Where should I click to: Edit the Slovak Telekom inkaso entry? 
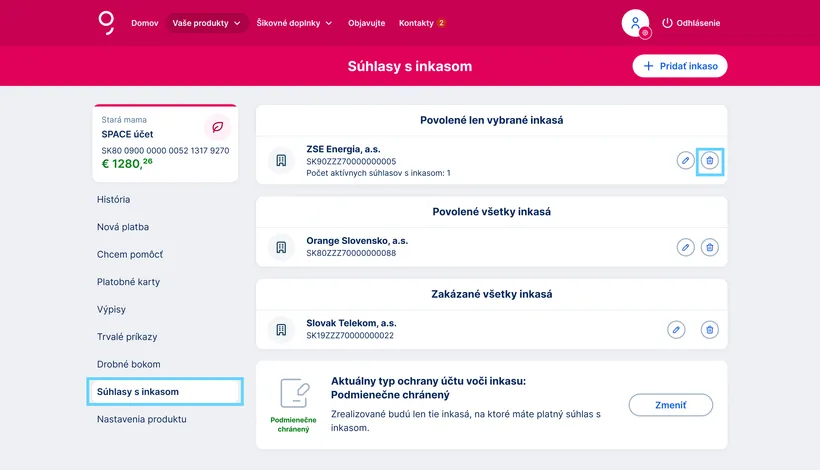677,329
